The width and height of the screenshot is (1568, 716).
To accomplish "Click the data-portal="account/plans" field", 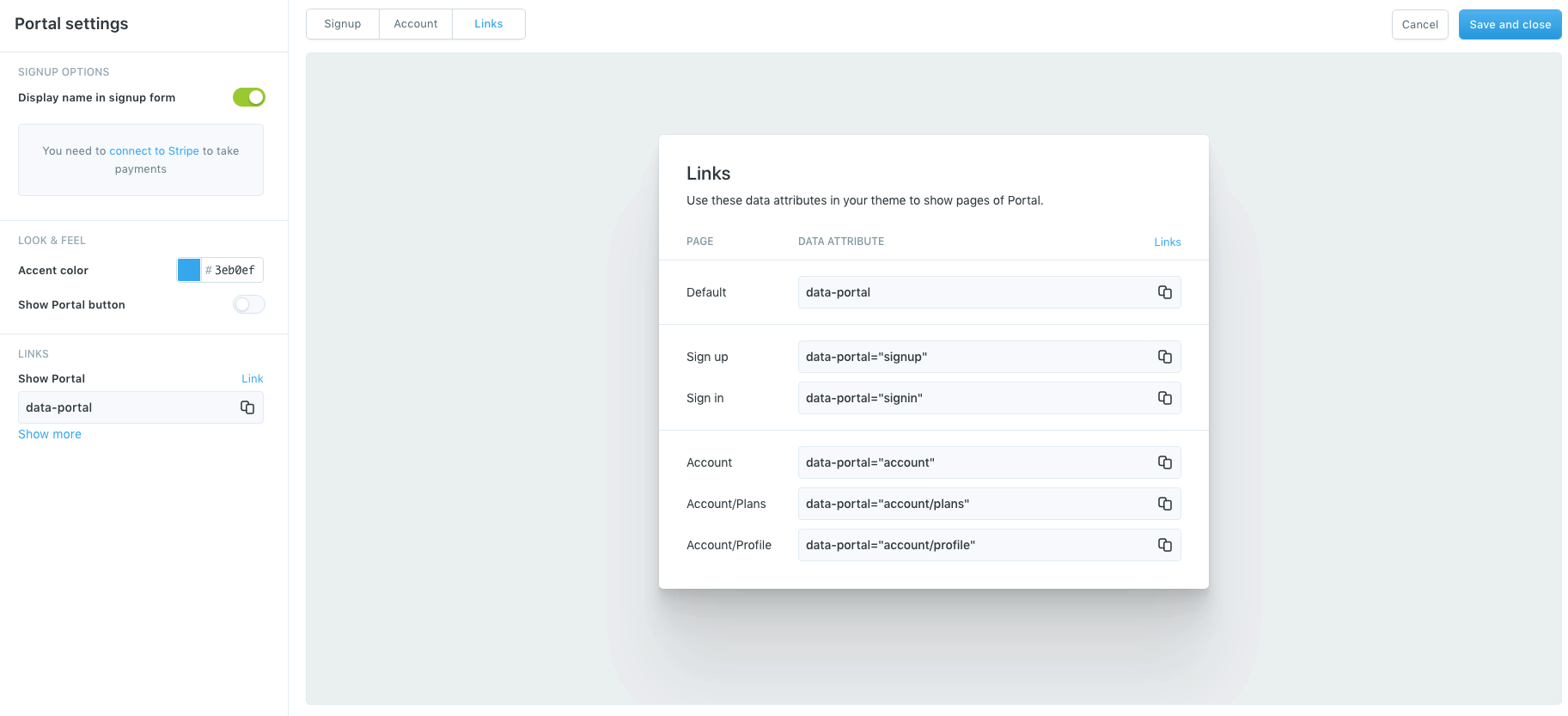I will [989, 504].
